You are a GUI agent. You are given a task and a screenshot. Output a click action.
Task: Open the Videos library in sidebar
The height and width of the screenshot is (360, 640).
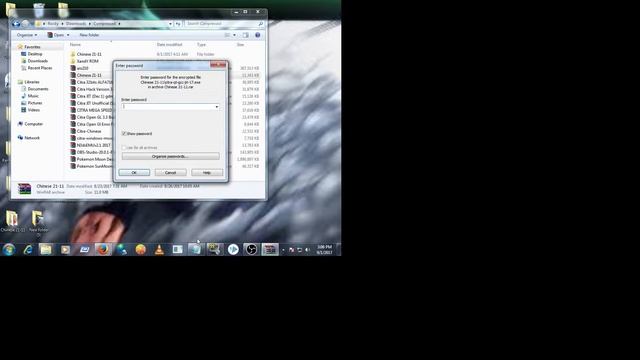click(33, 110)
